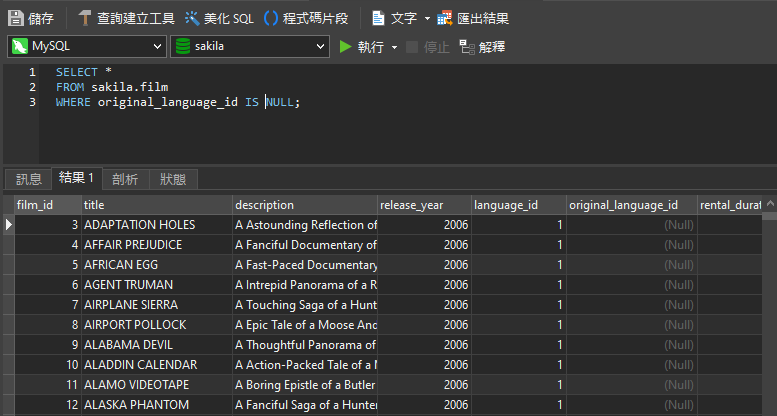Switch to the 訊息 tab
This screenshot has width=777, height=416.
[29, 179]
